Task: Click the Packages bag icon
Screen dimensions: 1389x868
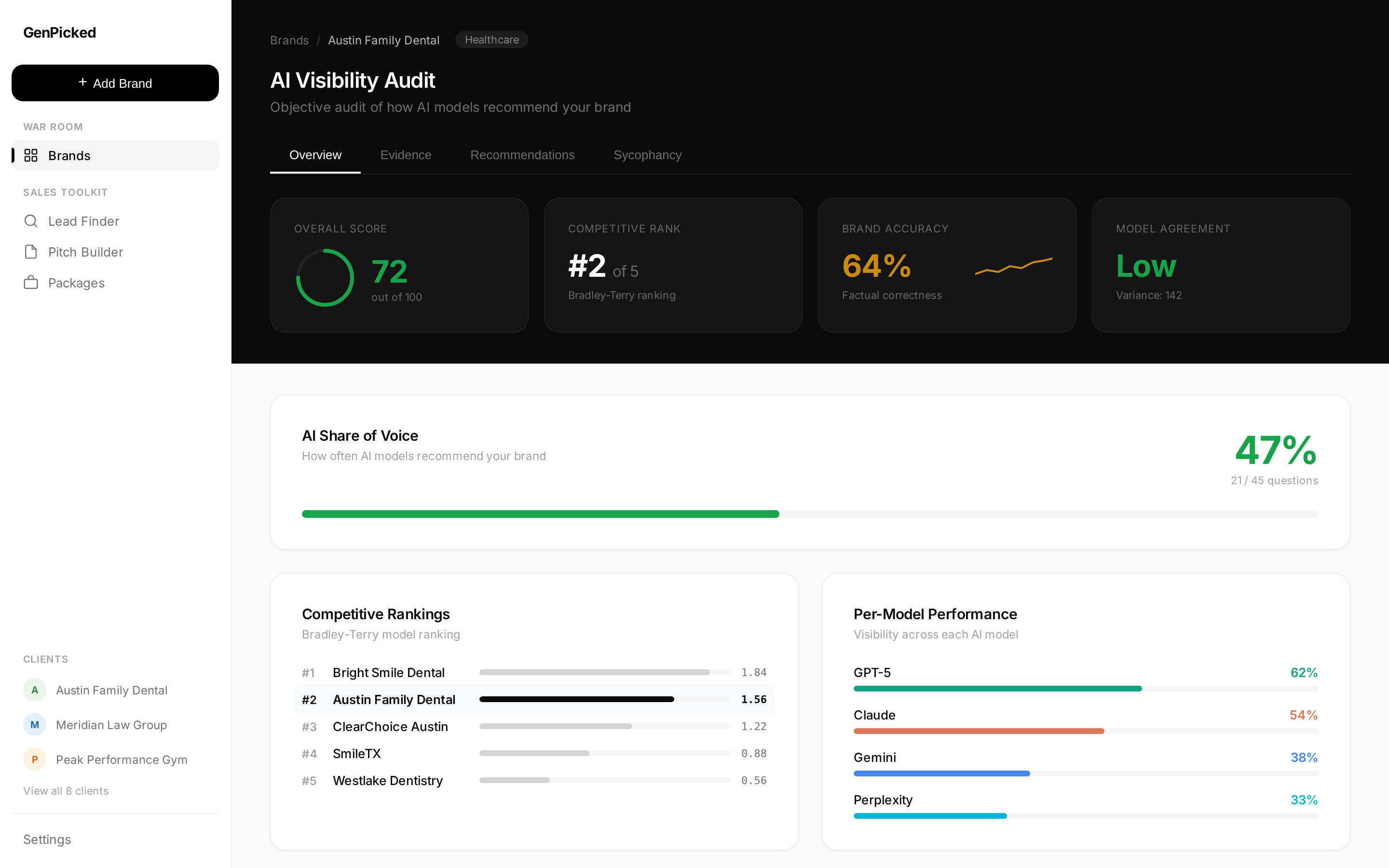Action: 31,283
